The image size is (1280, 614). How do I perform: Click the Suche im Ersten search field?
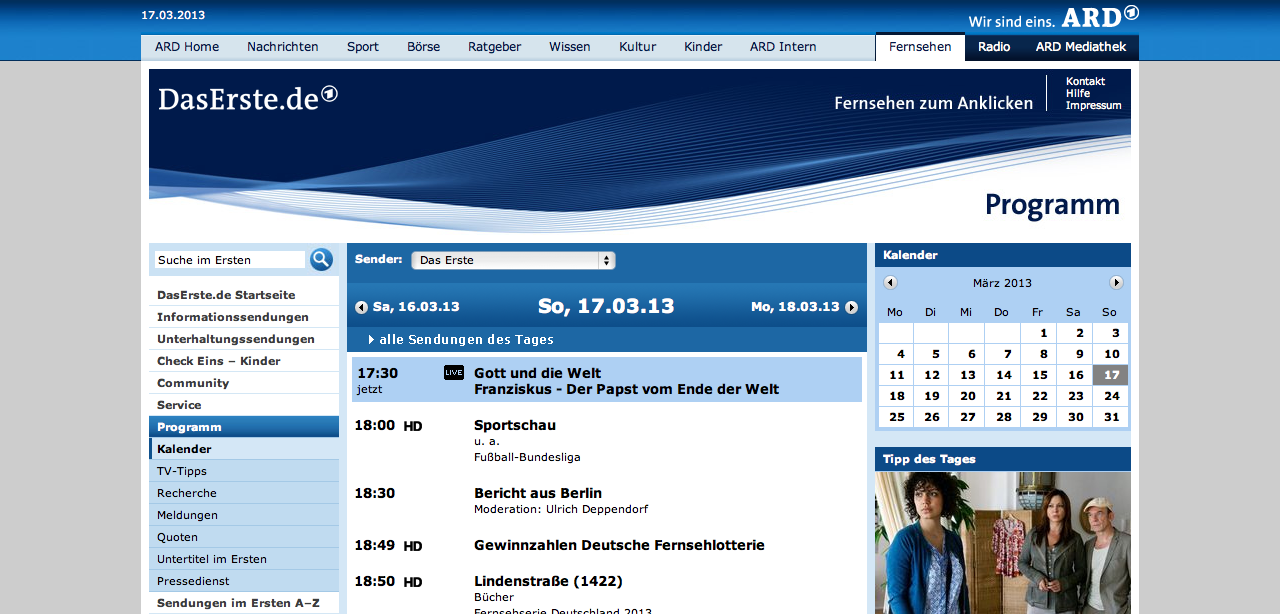point(230,260)
